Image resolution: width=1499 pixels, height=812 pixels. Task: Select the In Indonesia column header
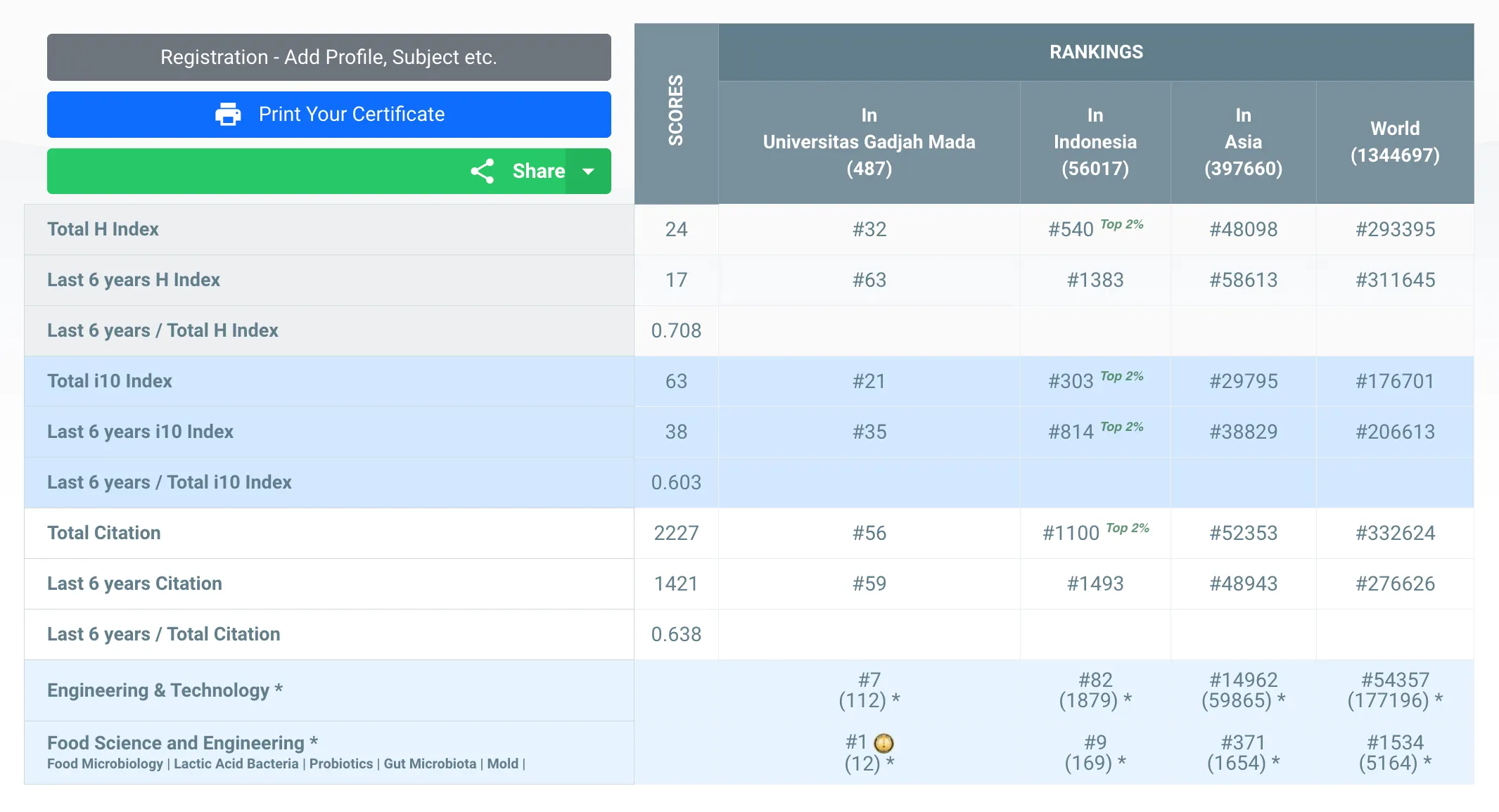pyautogui.click(x=1095, y=142)
